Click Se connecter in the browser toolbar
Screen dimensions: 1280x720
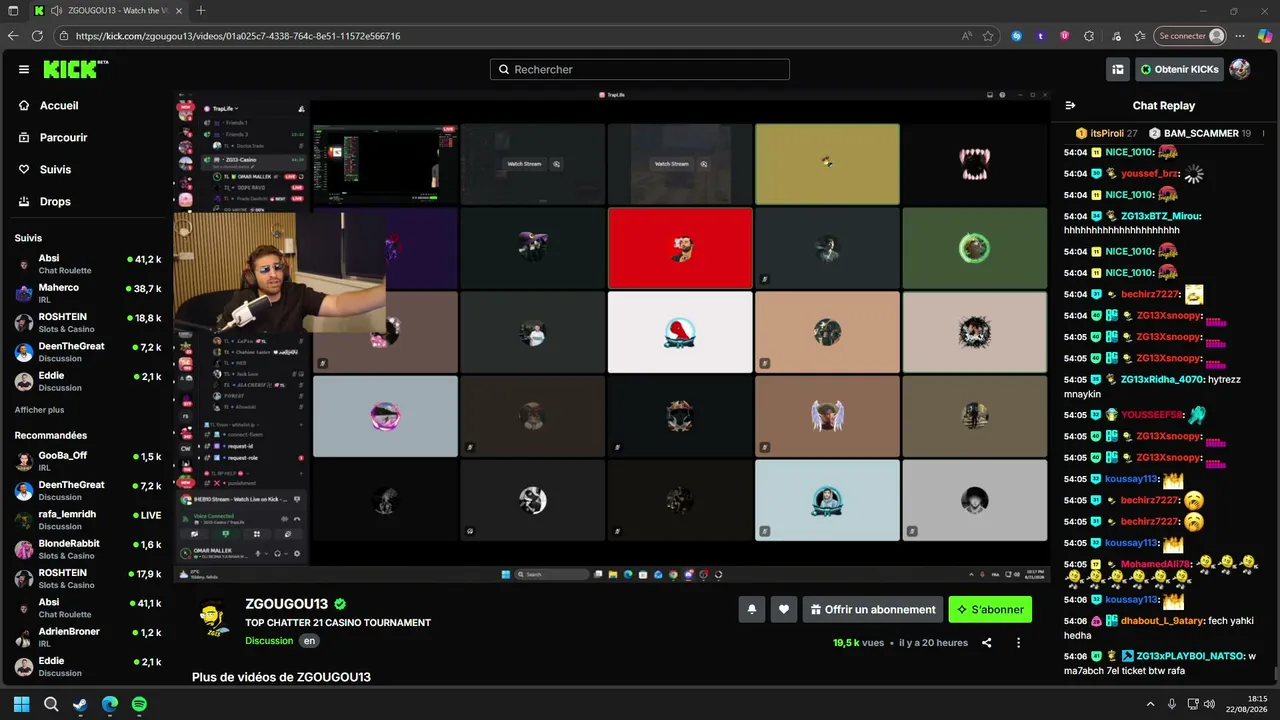pos(1189,36)
